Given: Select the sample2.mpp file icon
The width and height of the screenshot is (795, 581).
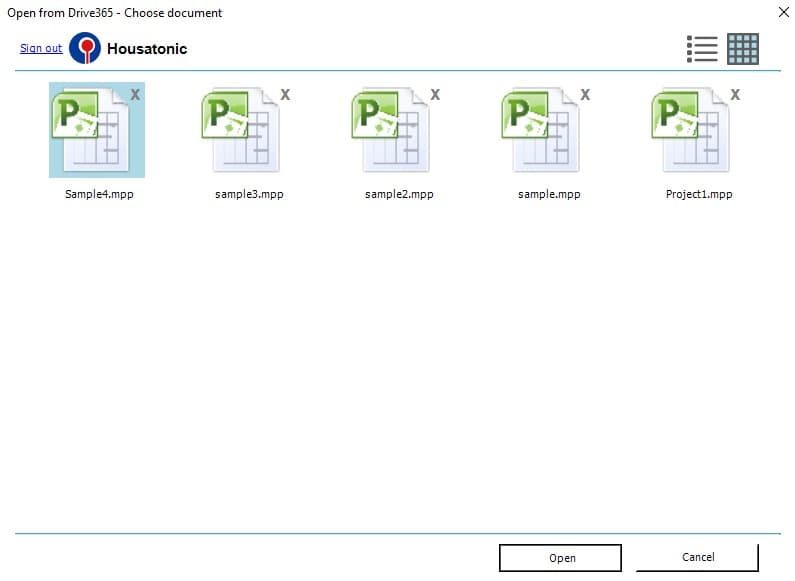Looking at the screenshot, I should [392, 130].
